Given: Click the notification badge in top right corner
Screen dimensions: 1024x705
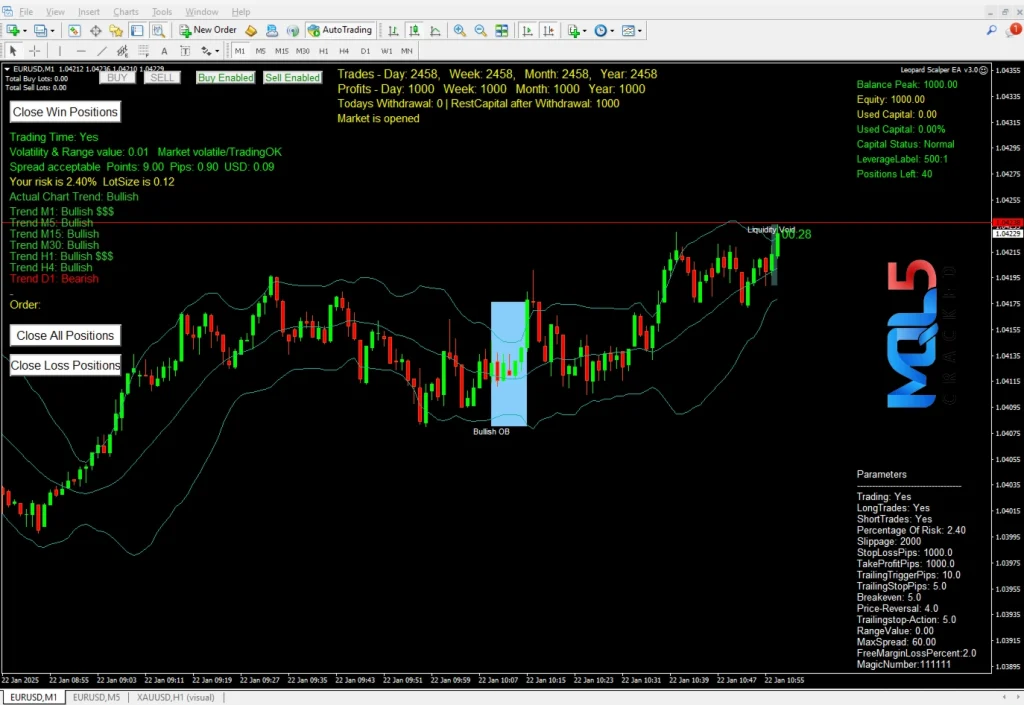Looking at the screenshot, I should [1016, 29].
